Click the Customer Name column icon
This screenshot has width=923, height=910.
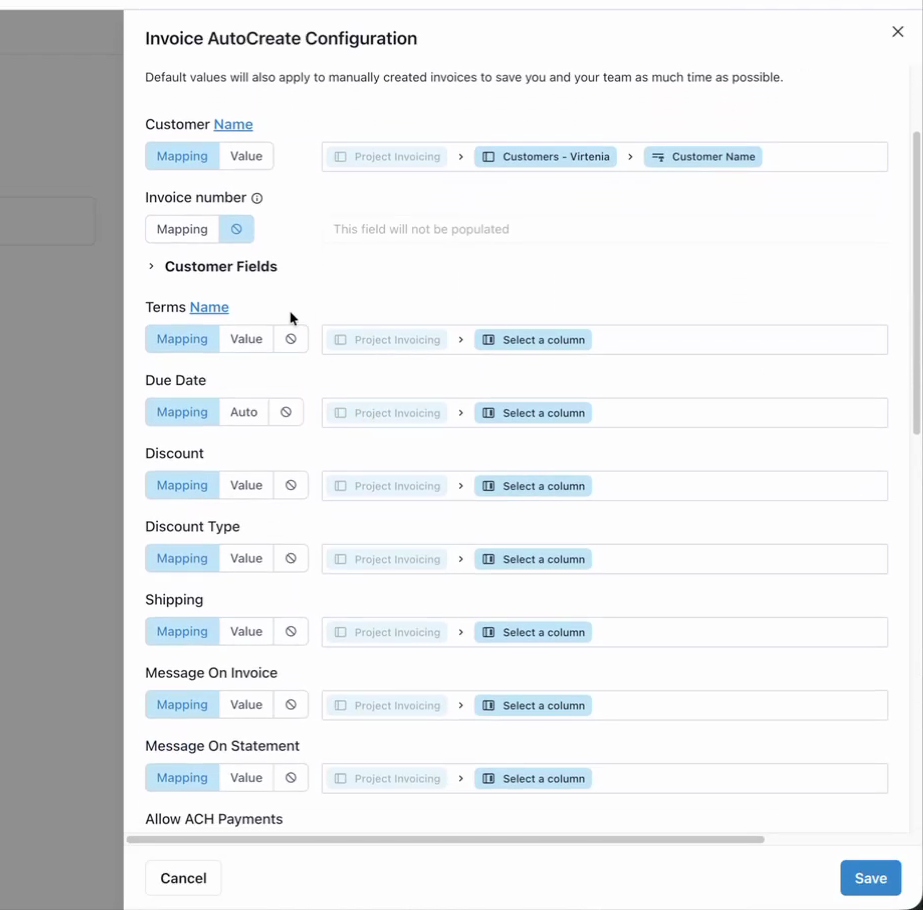click(659, 156)
